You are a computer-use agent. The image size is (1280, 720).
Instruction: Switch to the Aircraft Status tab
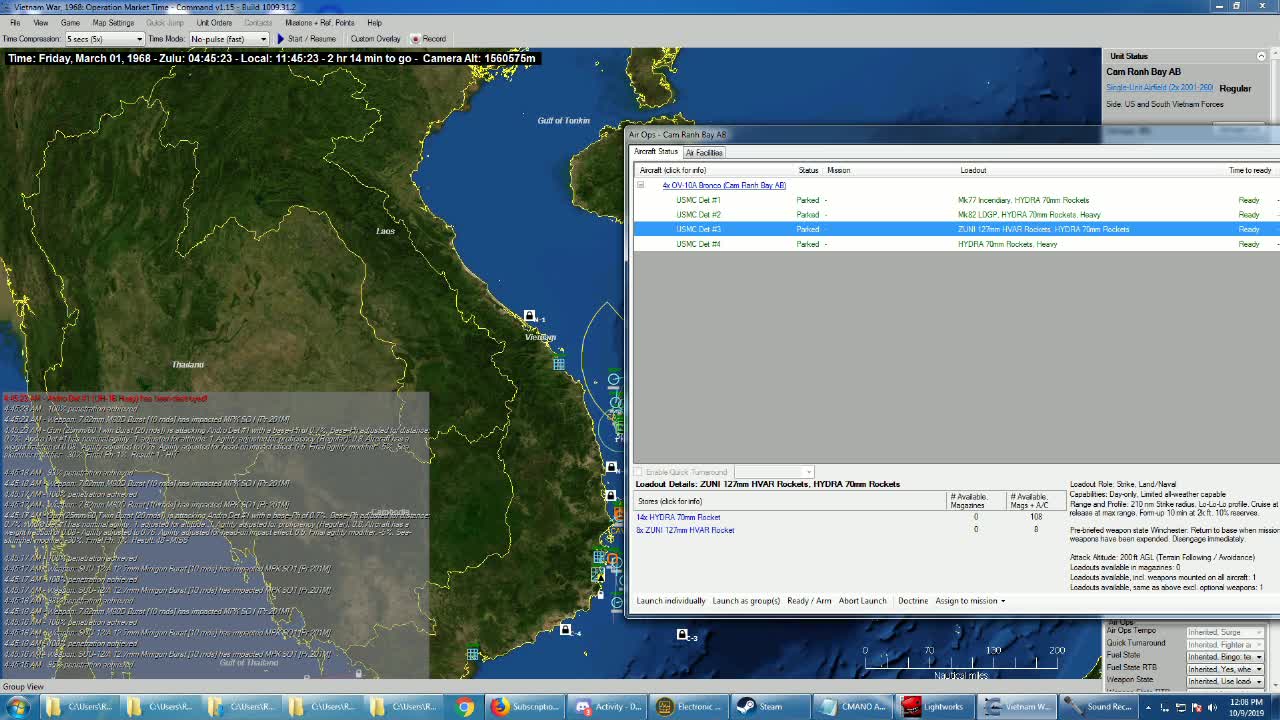click(x=656, y=152)
